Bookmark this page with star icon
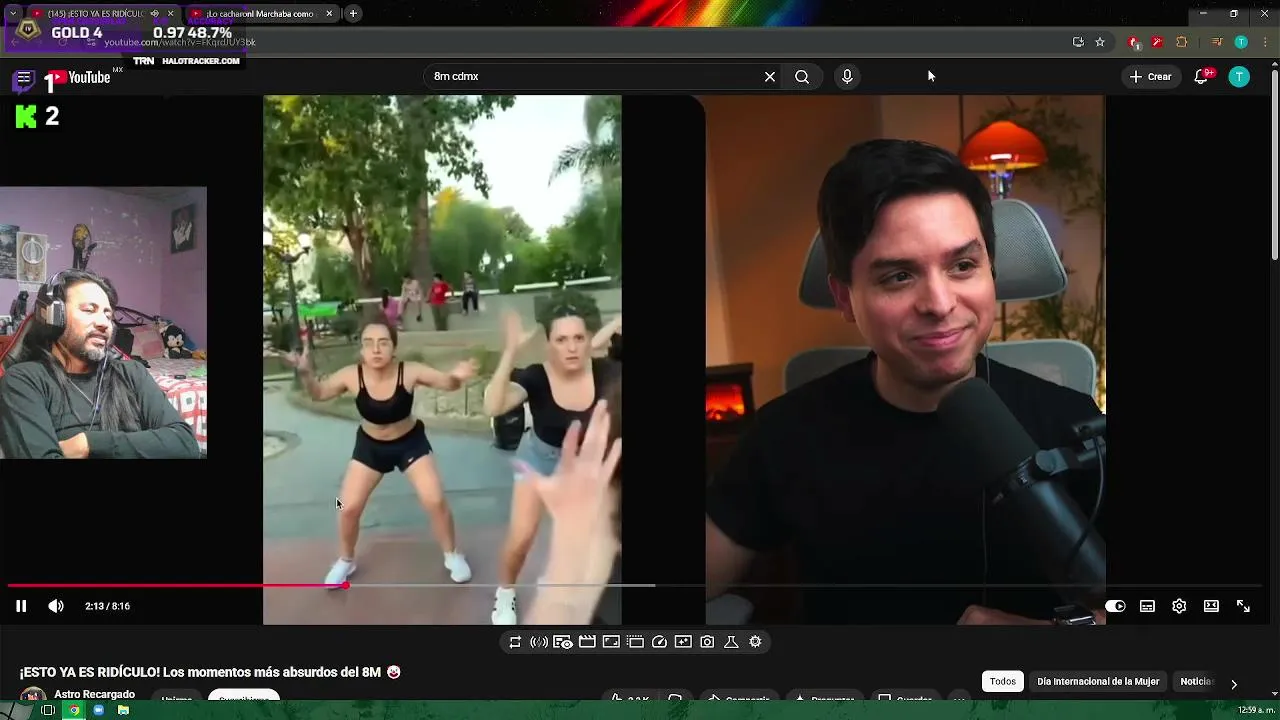Image resolution: width=1280 pixels, height=720 pixels. (1100, 42)
